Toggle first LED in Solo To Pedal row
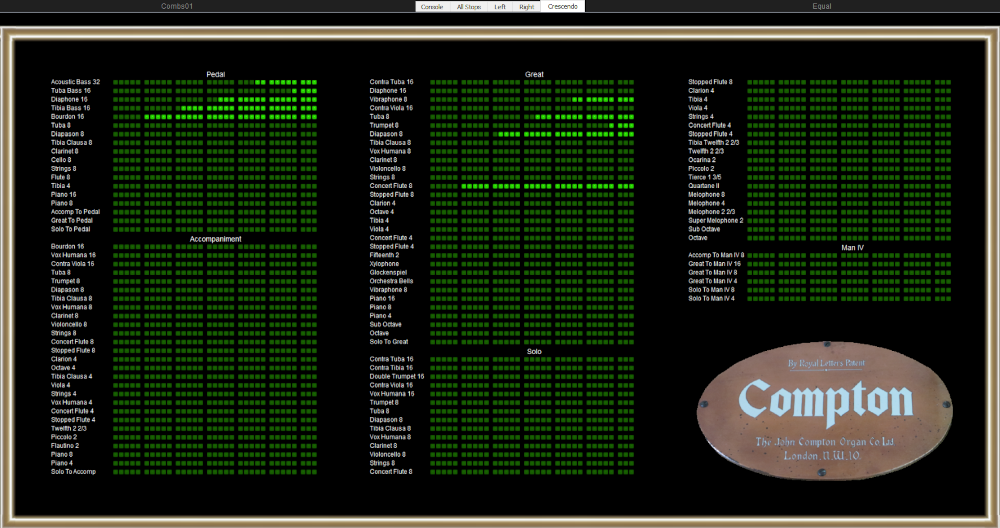 [x=116, y=230]
